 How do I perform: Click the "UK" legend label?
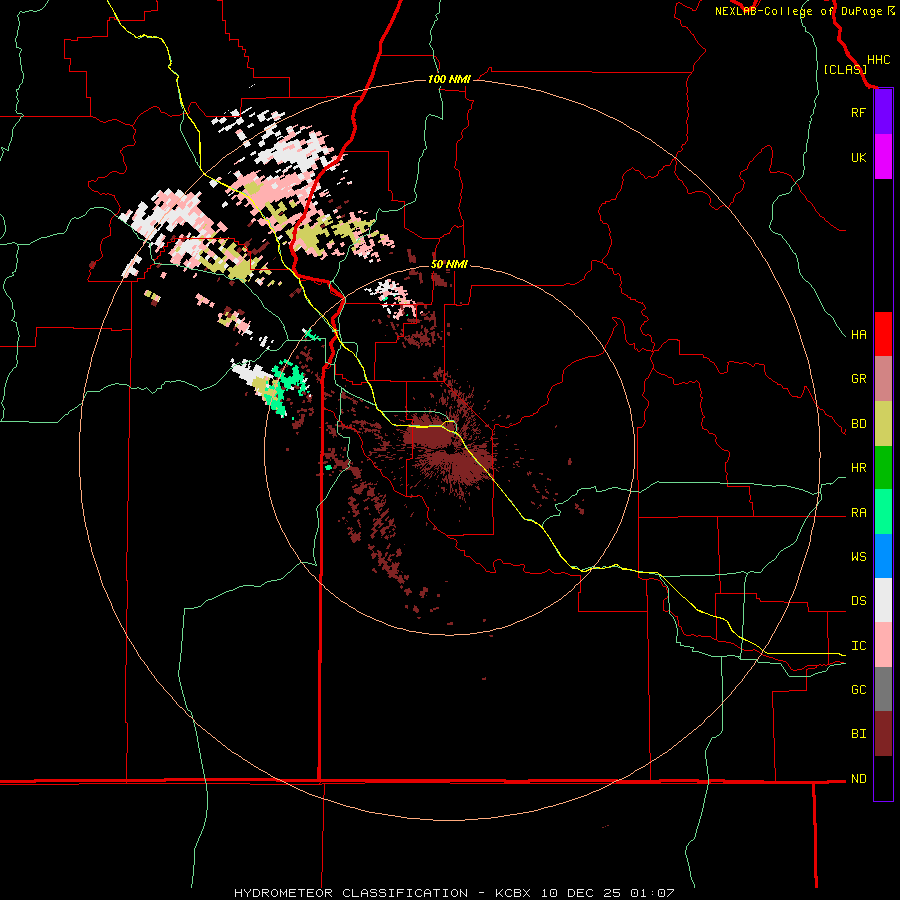point(858,157)
